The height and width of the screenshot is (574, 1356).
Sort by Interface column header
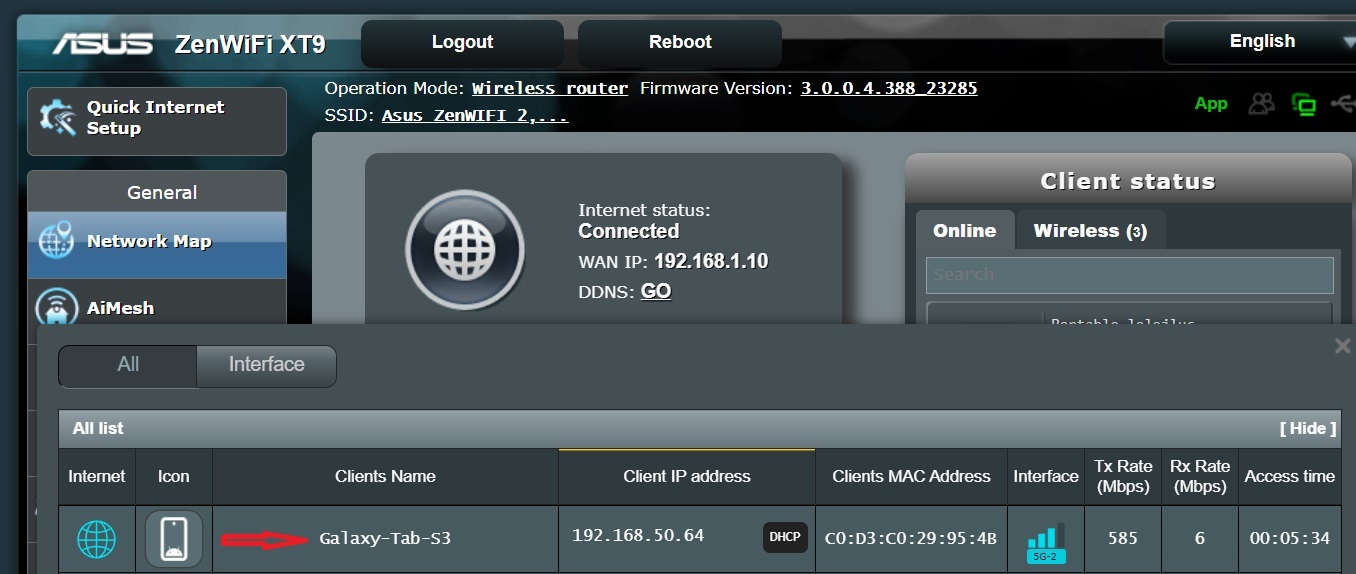click(x=1046, y=477)
